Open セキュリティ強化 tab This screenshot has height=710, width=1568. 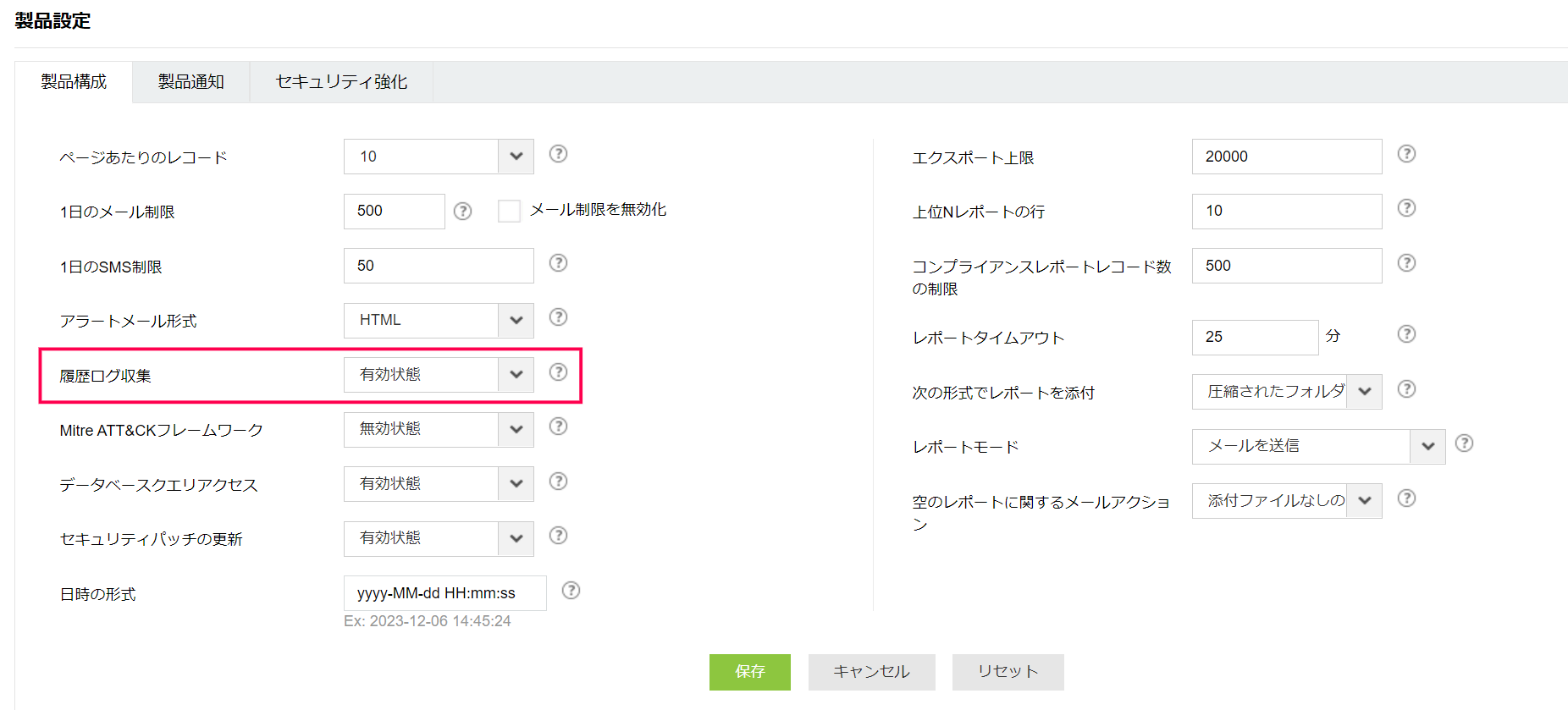[341, 82]
